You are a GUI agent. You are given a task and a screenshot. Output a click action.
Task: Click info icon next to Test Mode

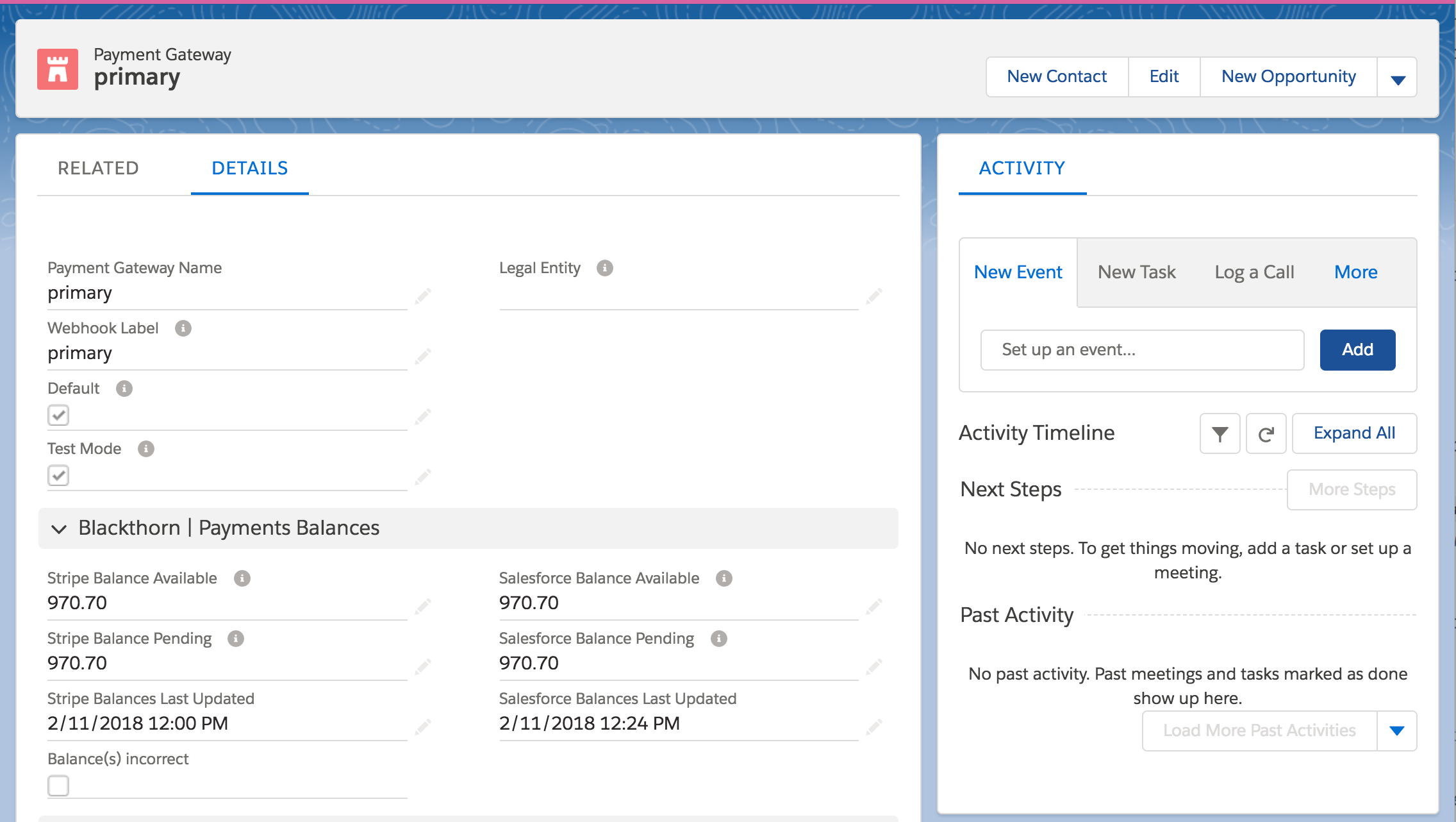[146, 449]
